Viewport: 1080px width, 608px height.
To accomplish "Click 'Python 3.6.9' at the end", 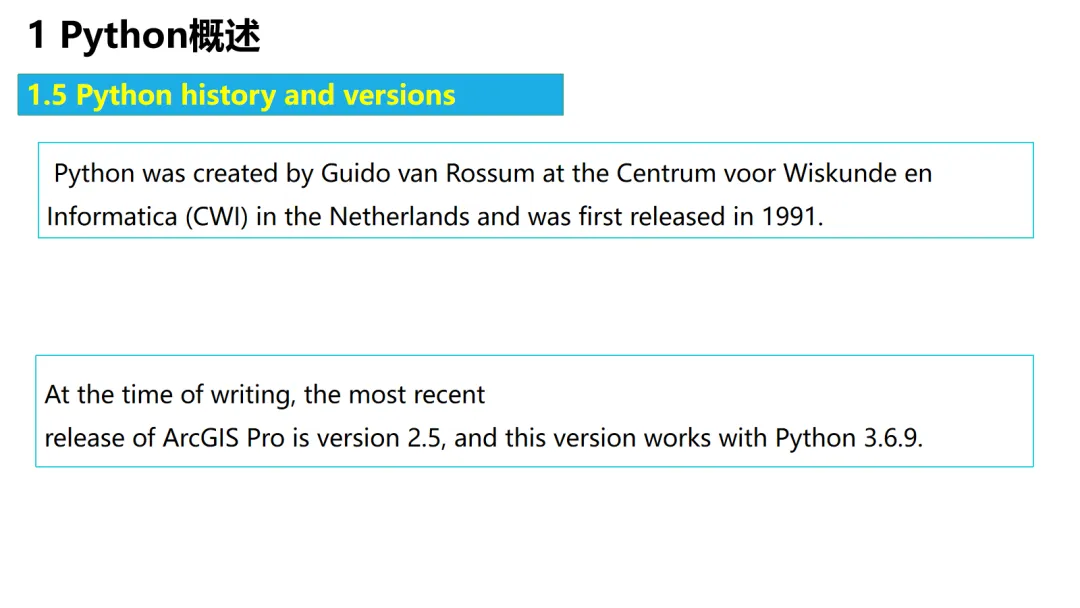I will [x=847, y=438].
